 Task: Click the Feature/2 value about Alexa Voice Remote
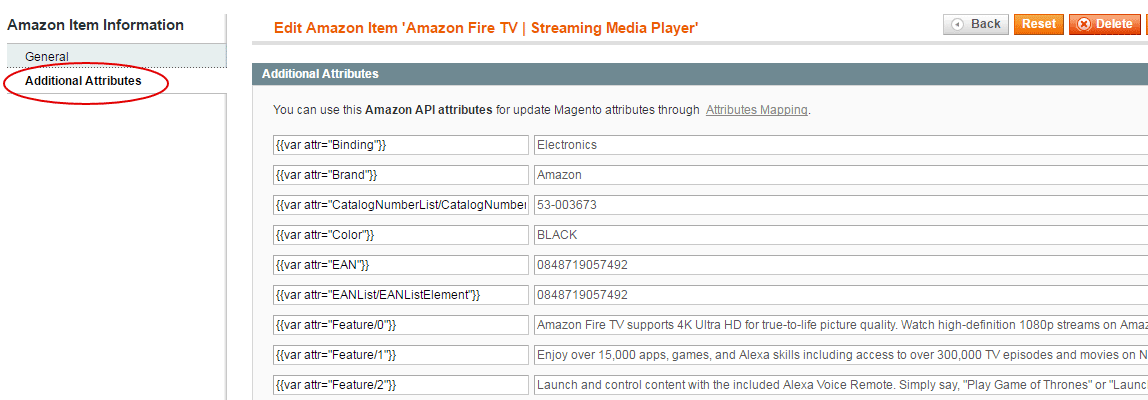840,385
